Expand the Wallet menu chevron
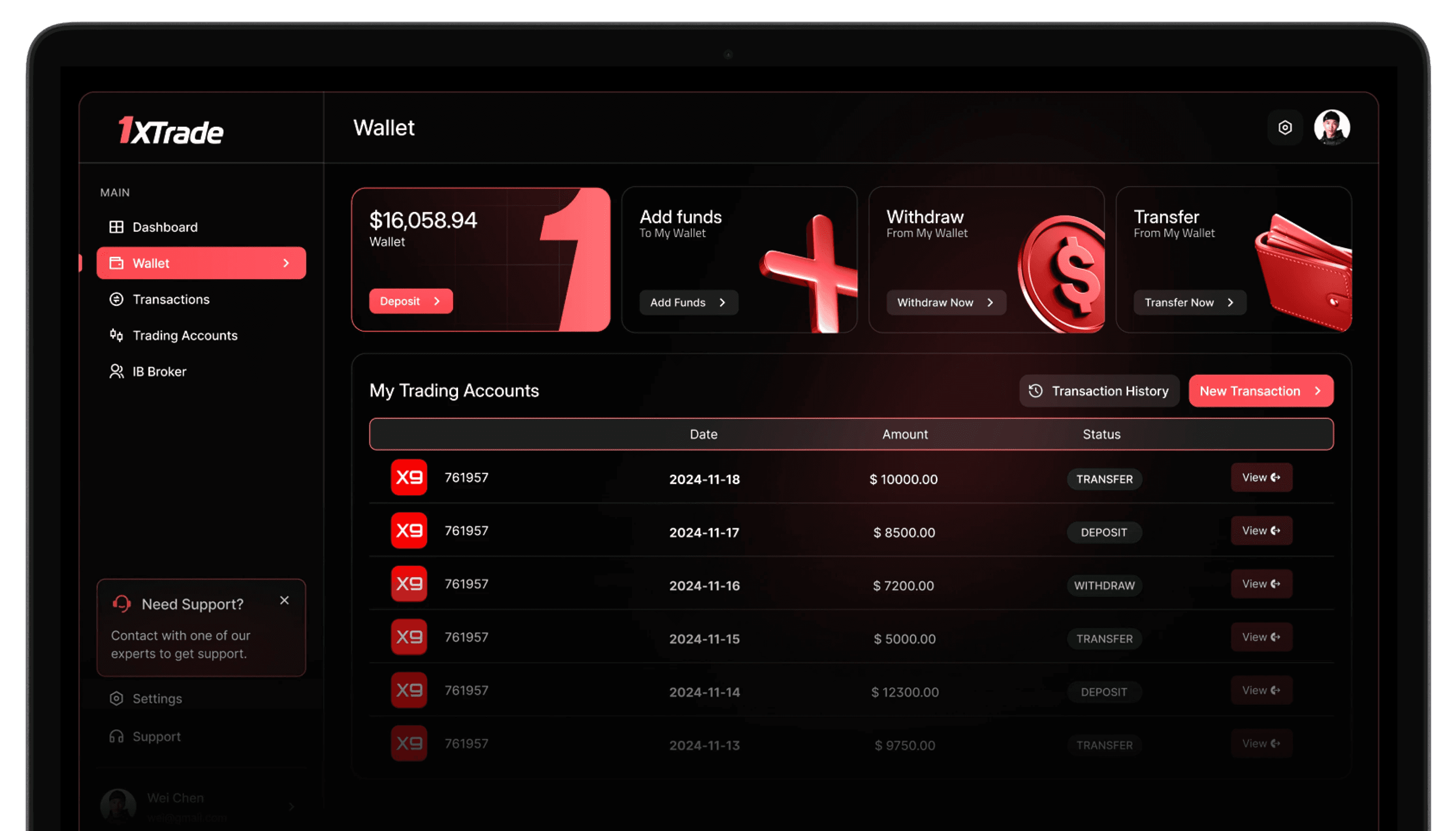 (286, 263)
